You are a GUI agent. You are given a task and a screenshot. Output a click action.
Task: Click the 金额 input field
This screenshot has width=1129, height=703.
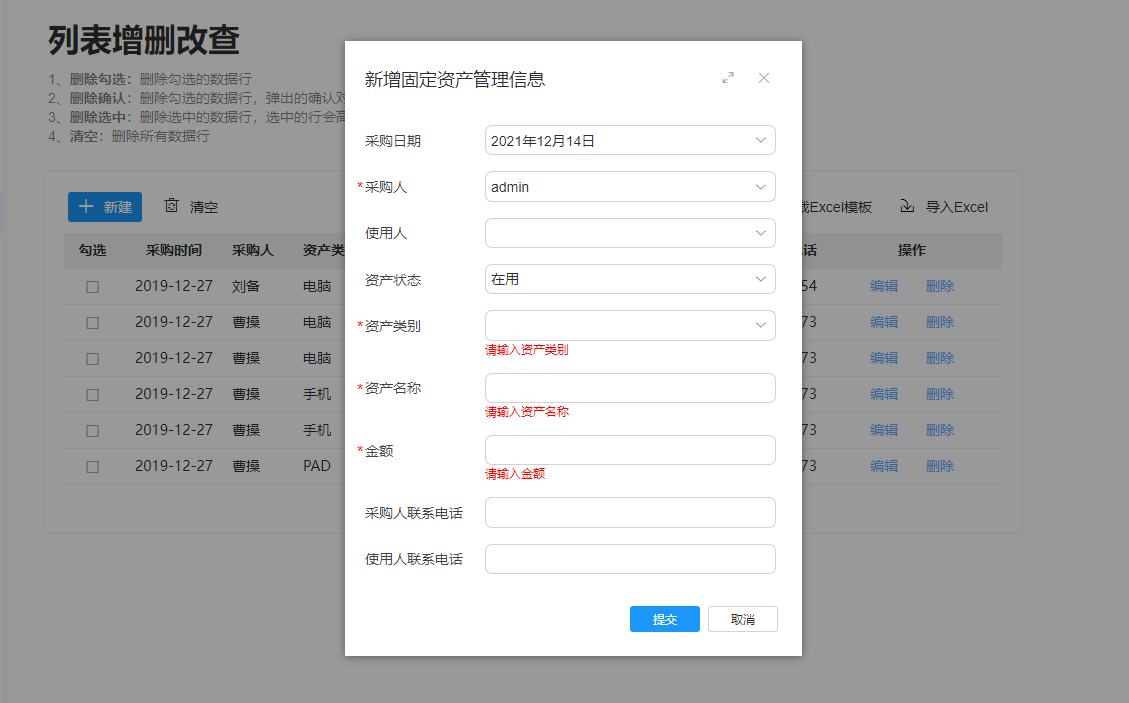point(630,450)
